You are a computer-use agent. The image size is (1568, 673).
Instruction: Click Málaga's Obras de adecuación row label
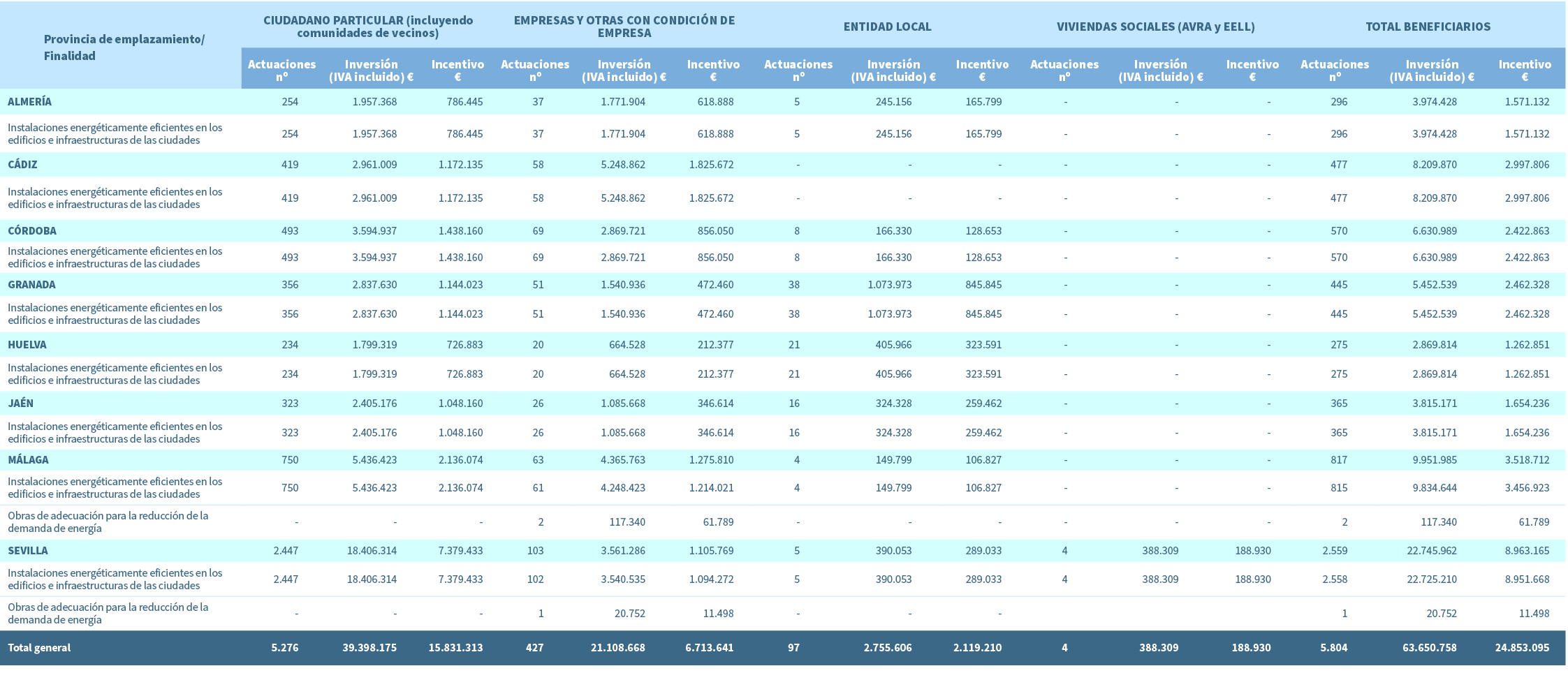[x=108, y=522]
